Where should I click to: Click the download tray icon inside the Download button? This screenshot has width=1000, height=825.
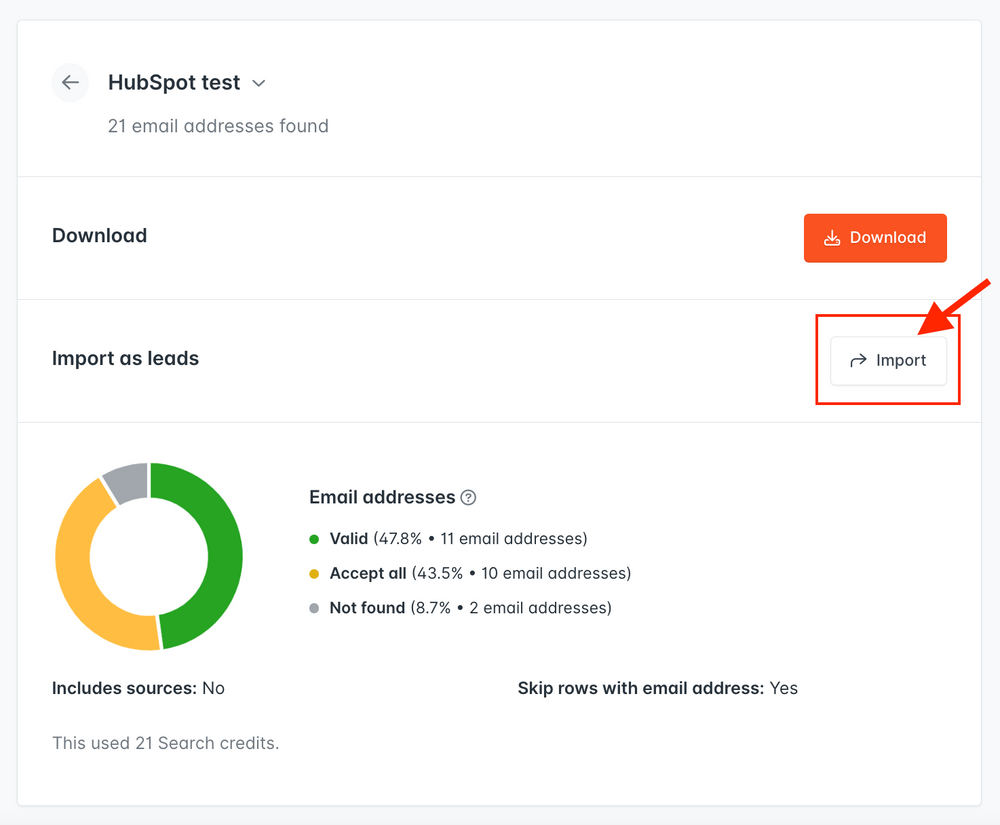832,238
